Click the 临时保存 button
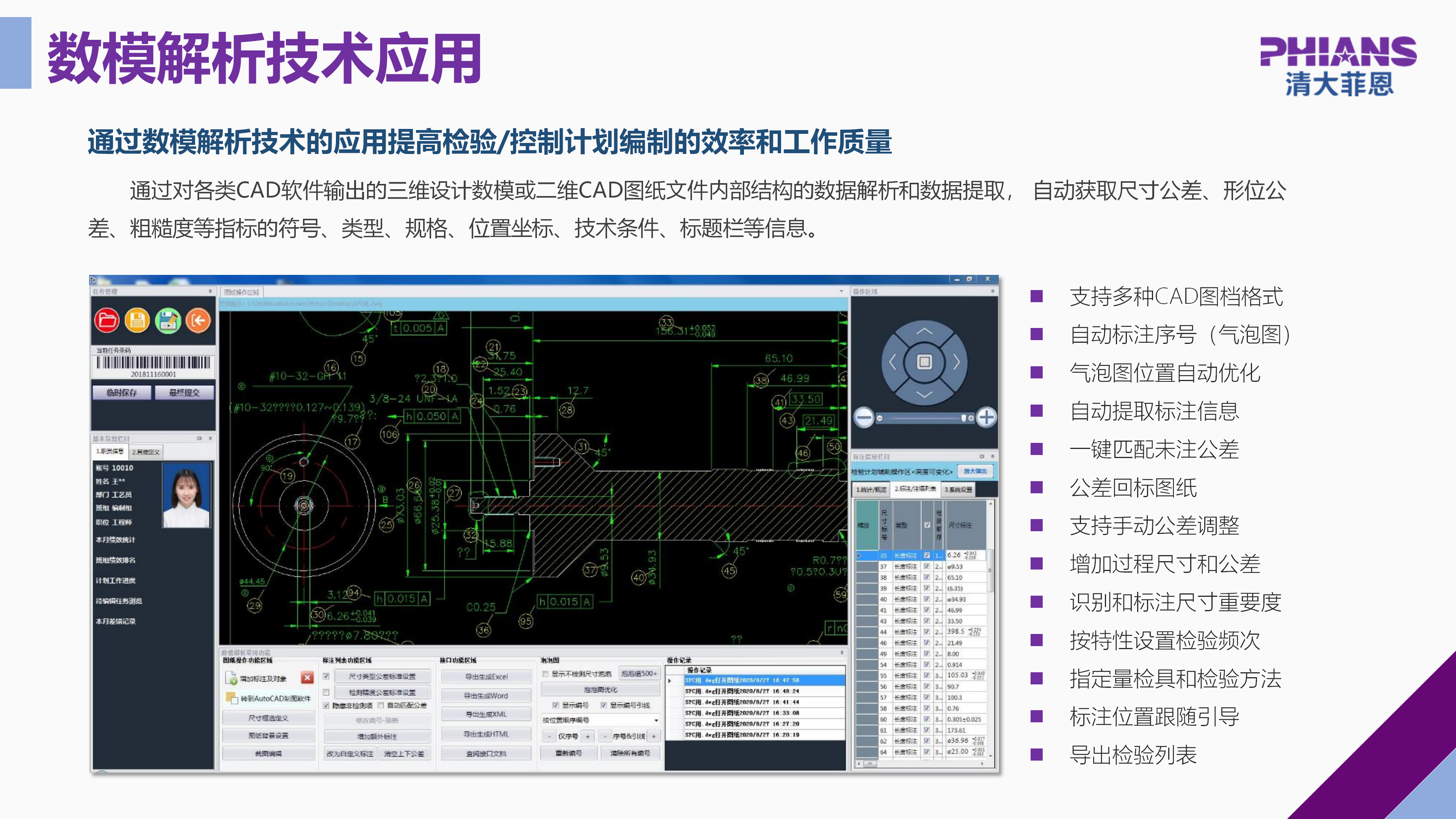1456x819 pixels. 122,392
